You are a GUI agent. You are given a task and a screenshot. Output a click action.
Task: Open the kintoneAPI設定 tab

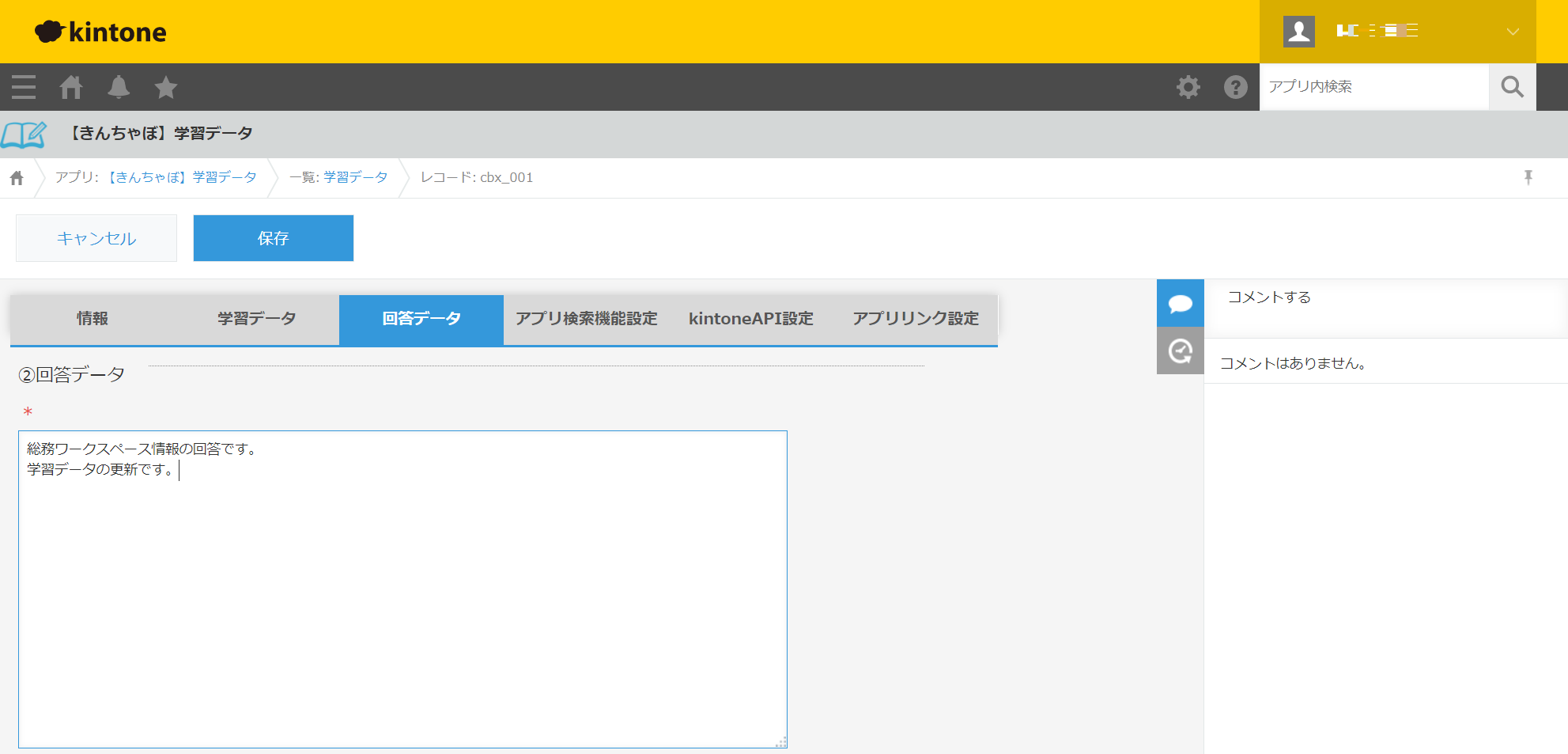[750, 319]
